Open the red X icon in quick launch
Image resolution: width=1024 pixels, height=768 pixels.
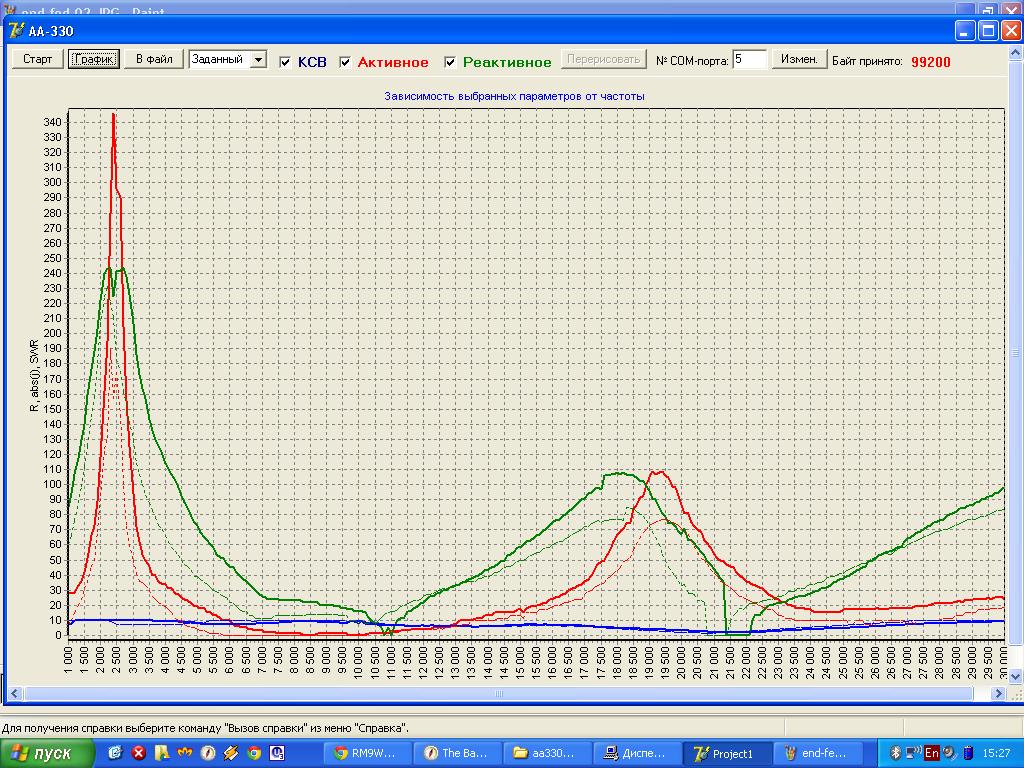(138, 753)
